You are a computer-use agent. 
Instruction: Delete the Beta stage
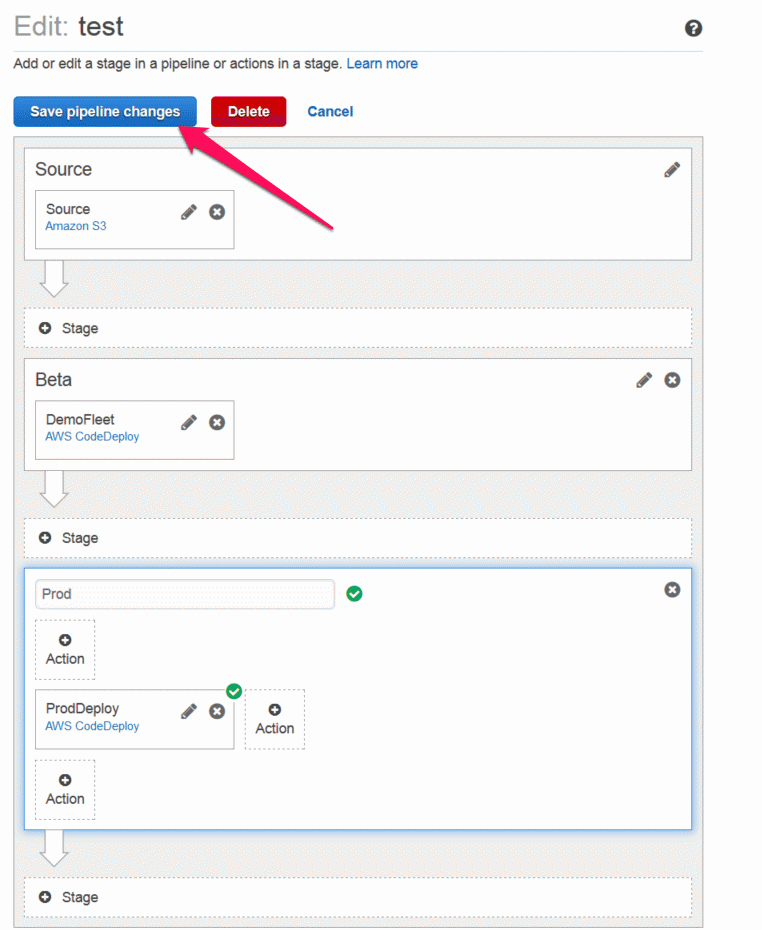point(672,380)
